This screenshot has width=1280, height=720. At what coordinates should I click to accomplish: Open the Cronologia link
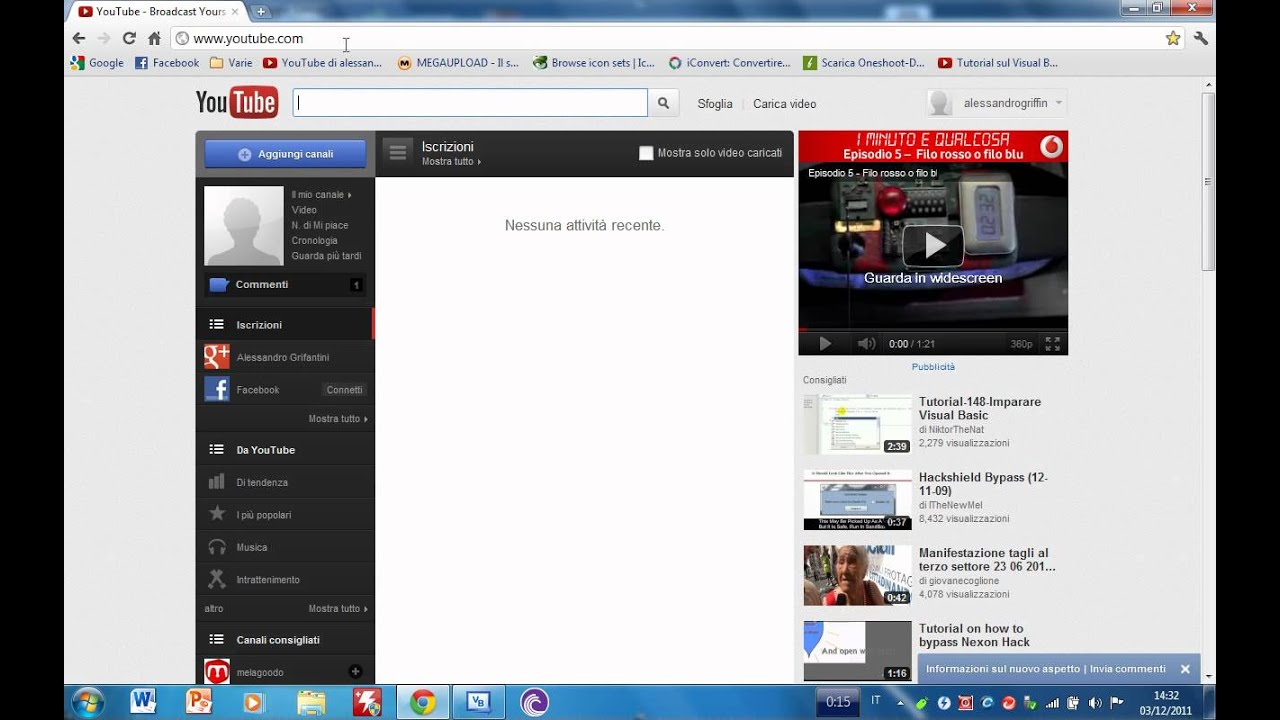(x=314, y=240)
